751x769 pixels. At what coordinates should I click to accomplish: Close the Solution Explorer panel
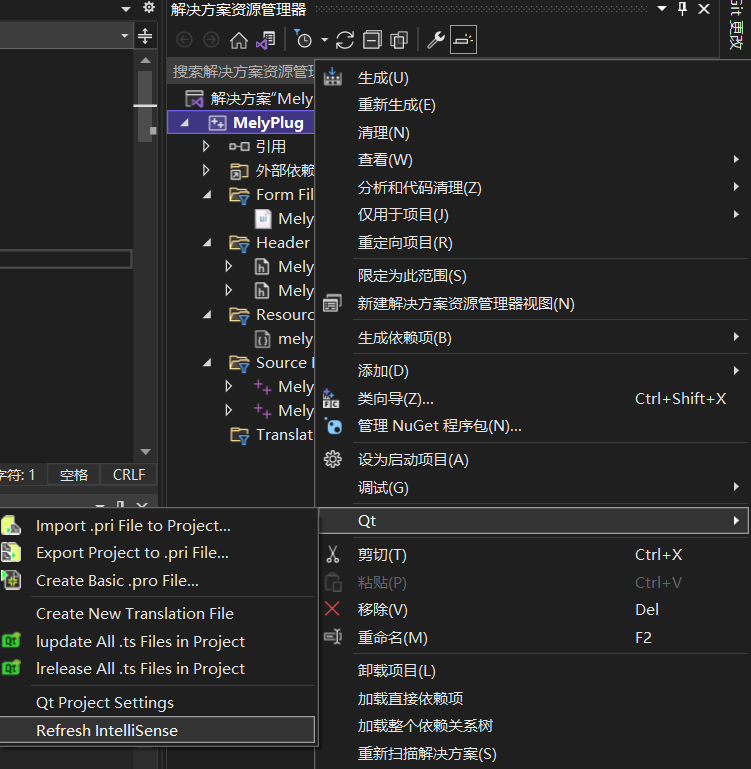(x=704, y=8)
